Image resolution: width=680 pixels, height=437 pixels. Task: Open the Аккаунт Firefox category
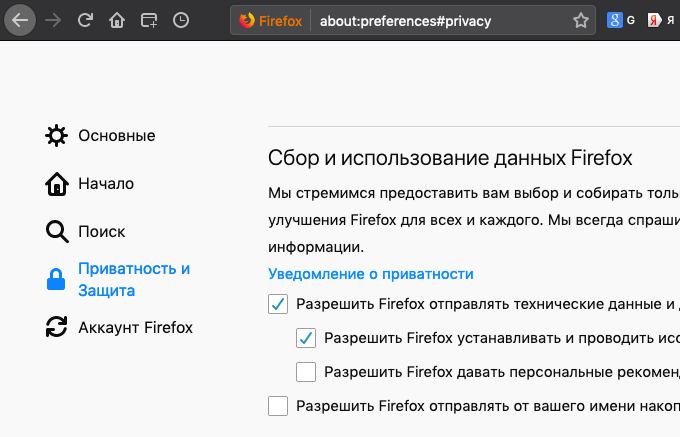click(135, 327)
